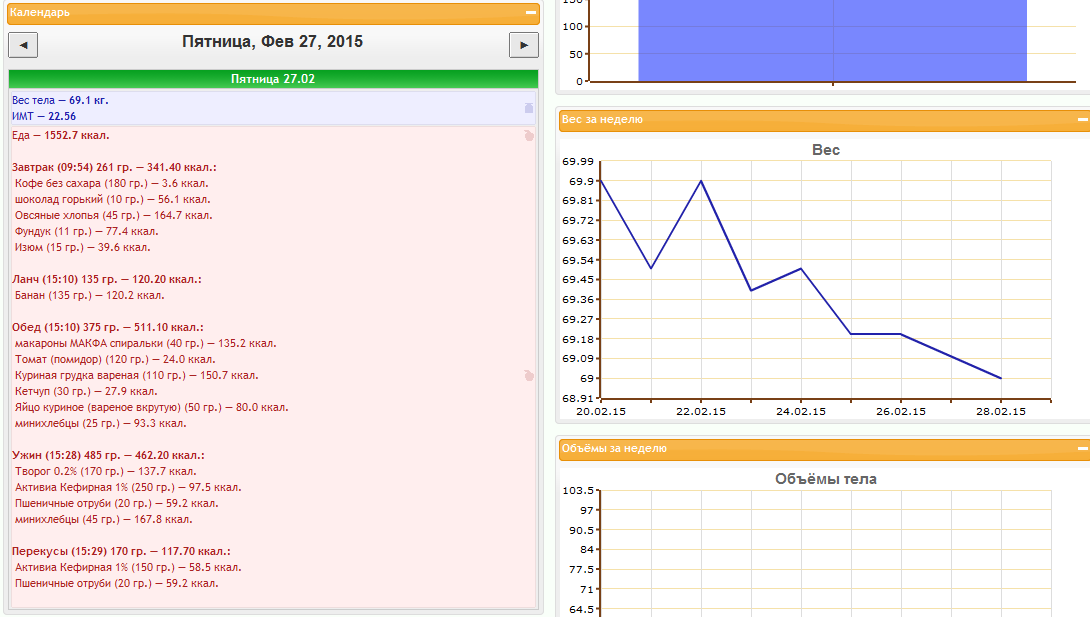
Task: Select шоколад горький row
Action: pyautogui.click(x=113, y=199)
